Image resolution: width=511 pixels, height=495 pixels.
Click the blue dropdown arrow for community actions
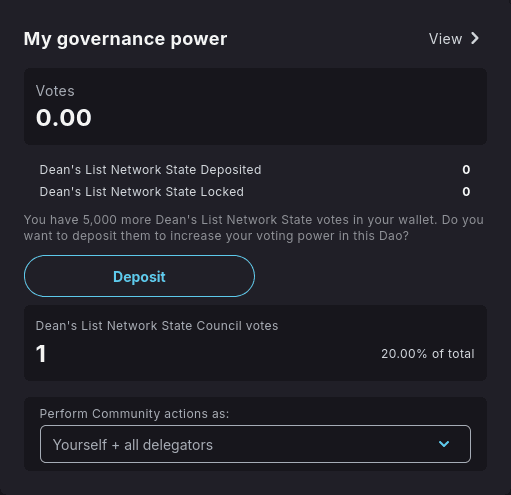(444, 444)
